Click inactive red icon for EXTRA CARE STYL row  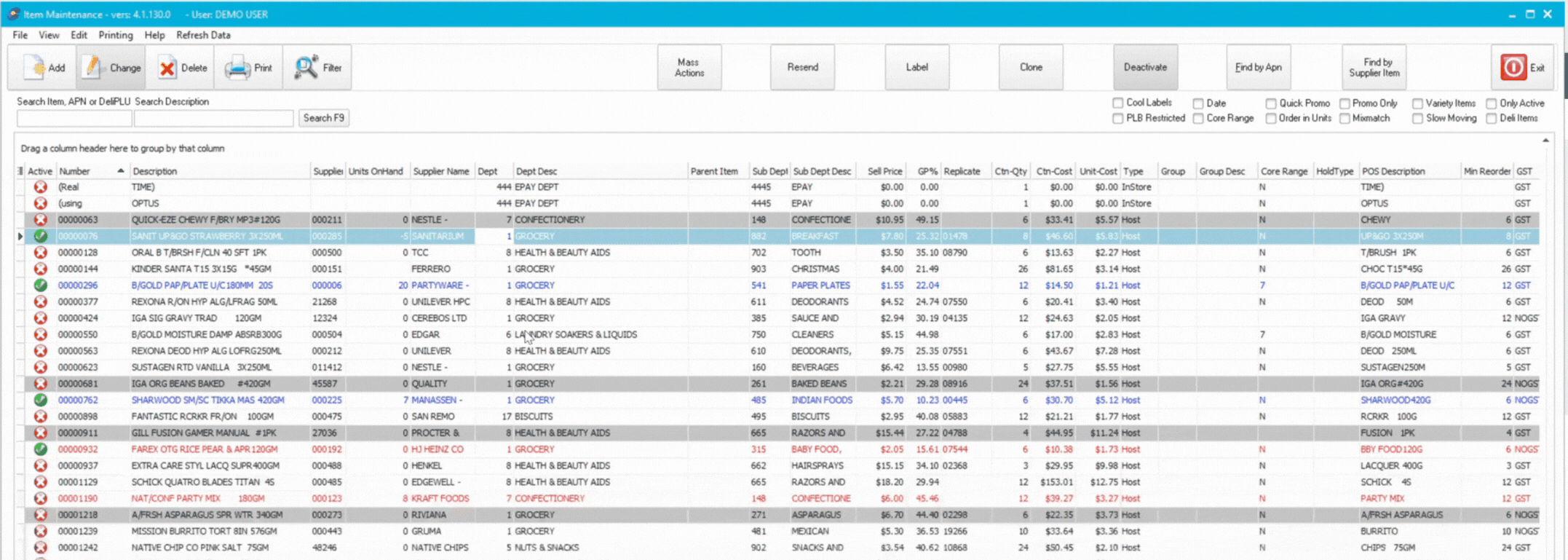pos(41,465)
